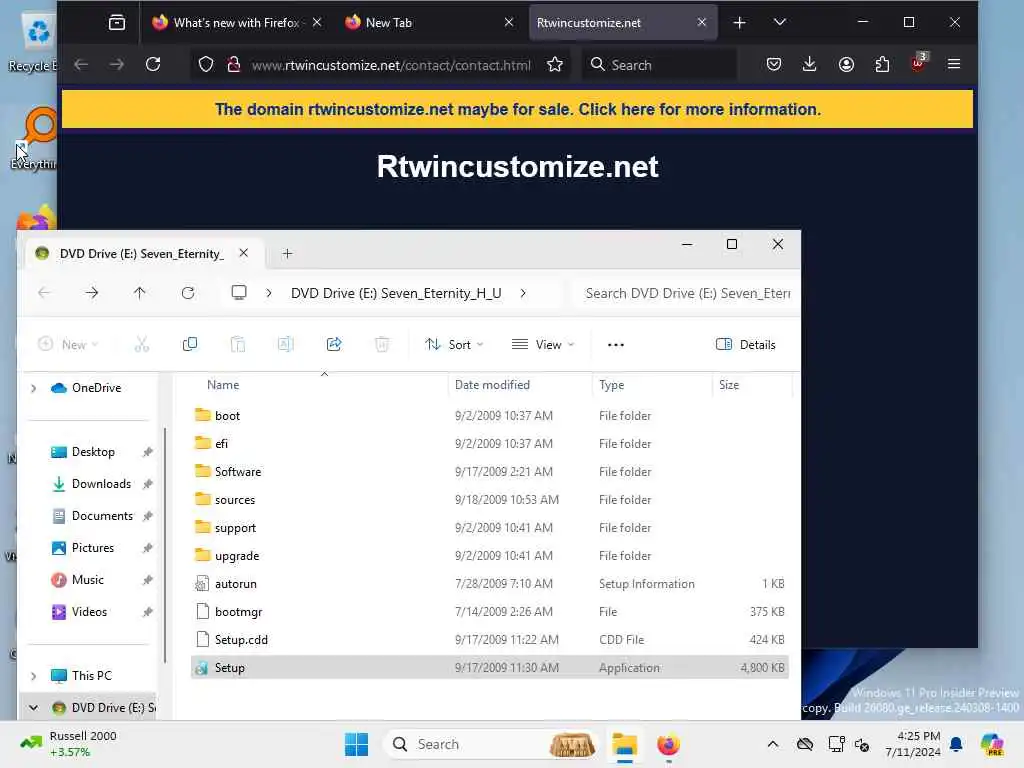
Task: Open a new Firefox tab with plus
Action: pyautogui.click(x=739, y=23)
